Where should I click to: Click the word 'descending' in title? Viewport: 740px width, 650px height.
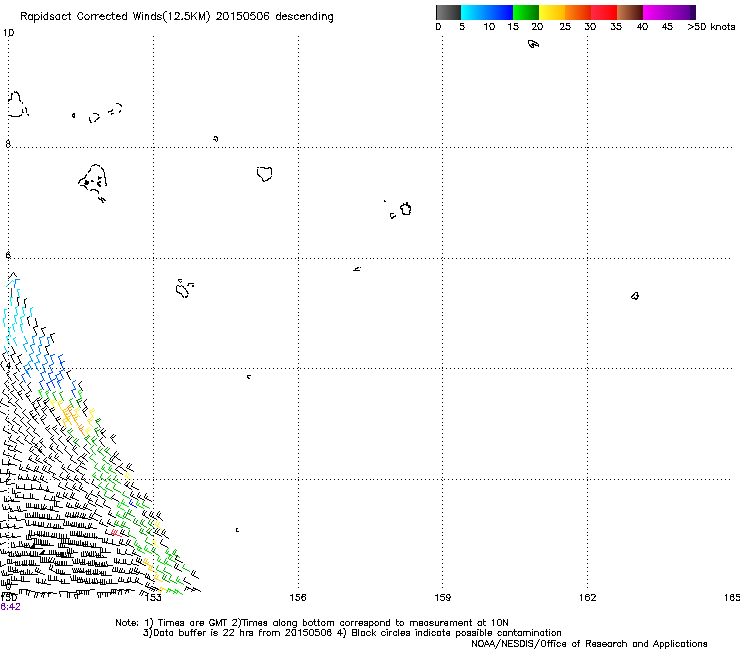pos(304,17)
